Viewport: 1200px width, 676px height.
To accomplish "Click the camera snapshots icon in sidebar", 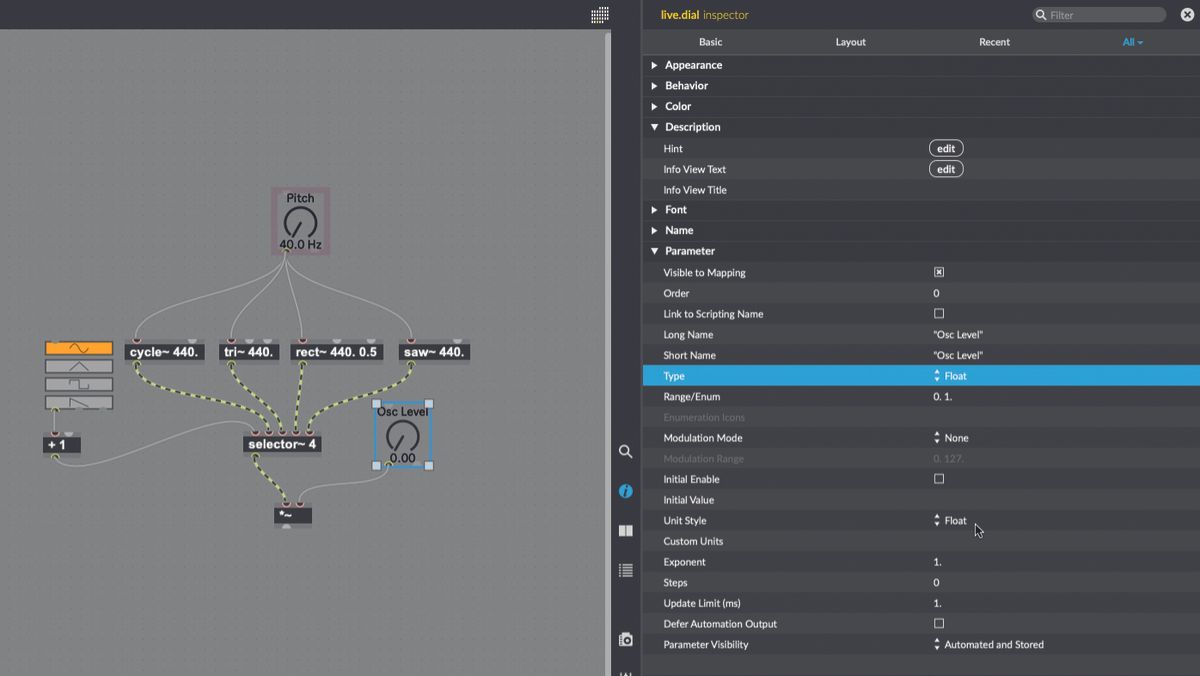I will tap(626, 639).
